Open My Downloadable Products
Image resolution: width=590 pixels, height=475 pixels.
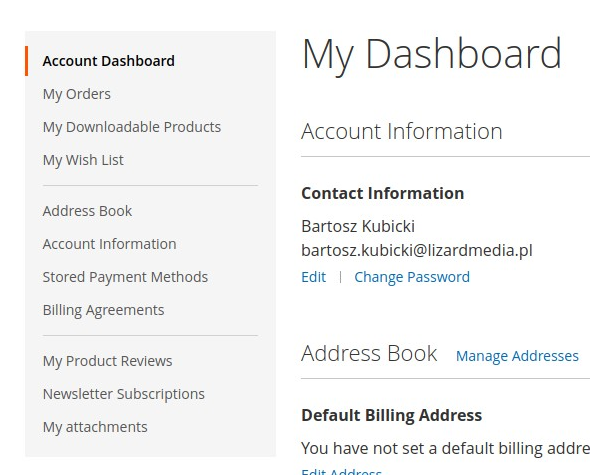[132, 127]
